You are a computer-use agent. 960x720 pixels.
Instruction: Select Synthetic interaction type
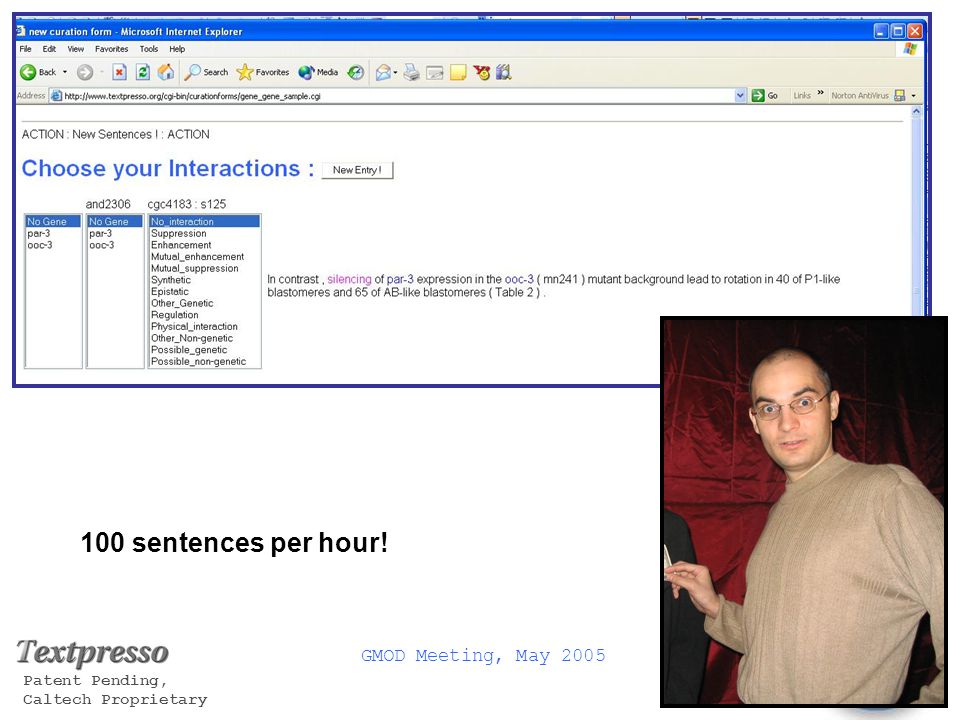204,280
